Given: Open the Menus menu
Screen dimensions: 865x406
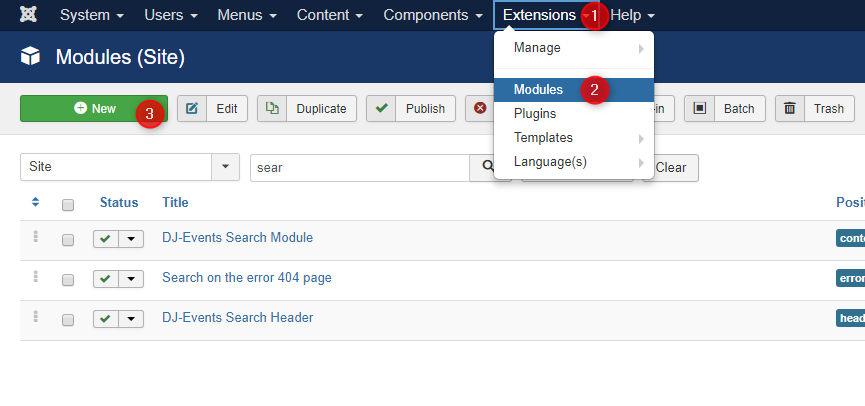Looking at the screenshot, I should click(x=247, y=15).
